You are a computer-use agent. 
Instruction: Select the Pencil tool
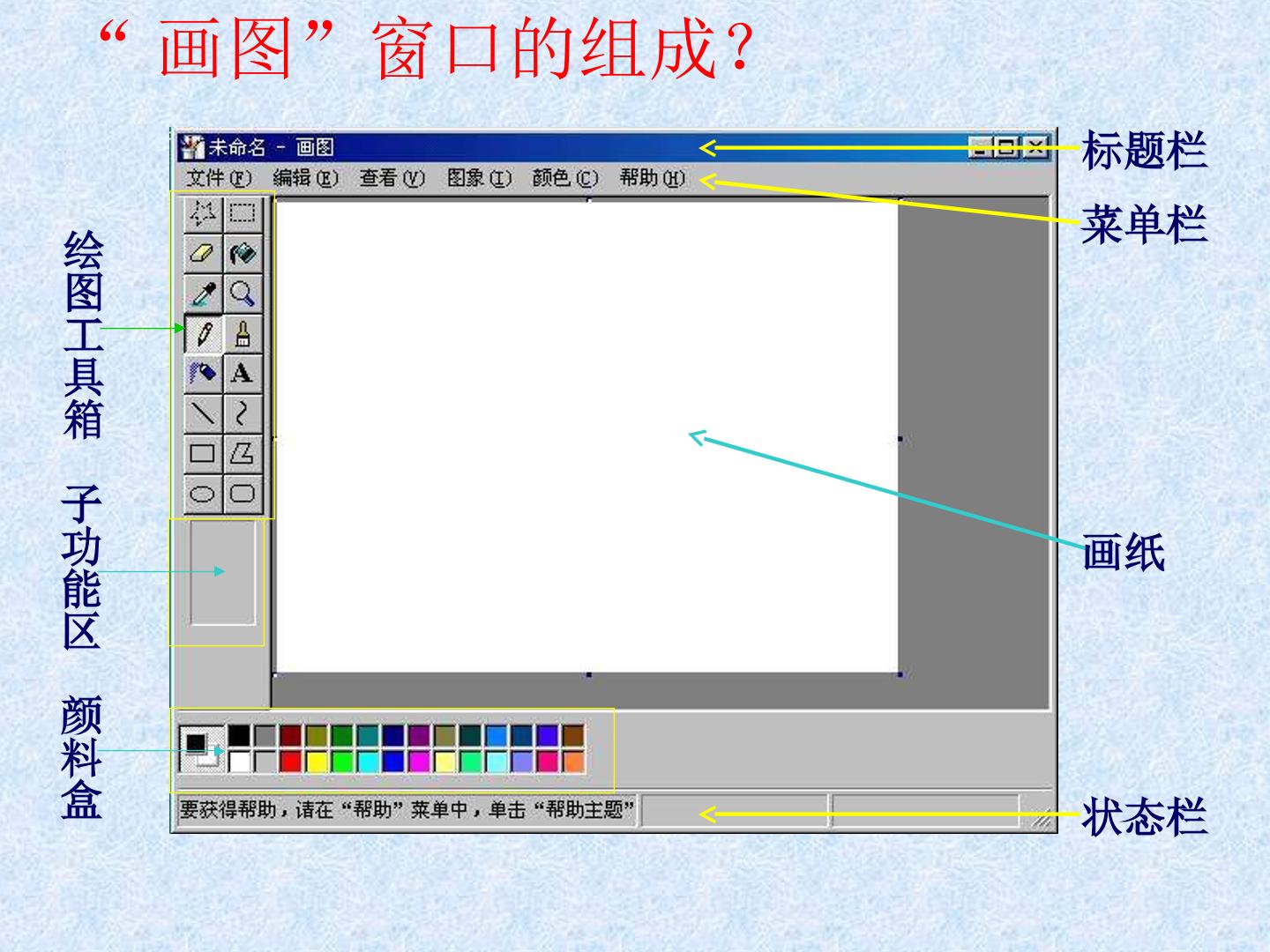tap(203, 333)
